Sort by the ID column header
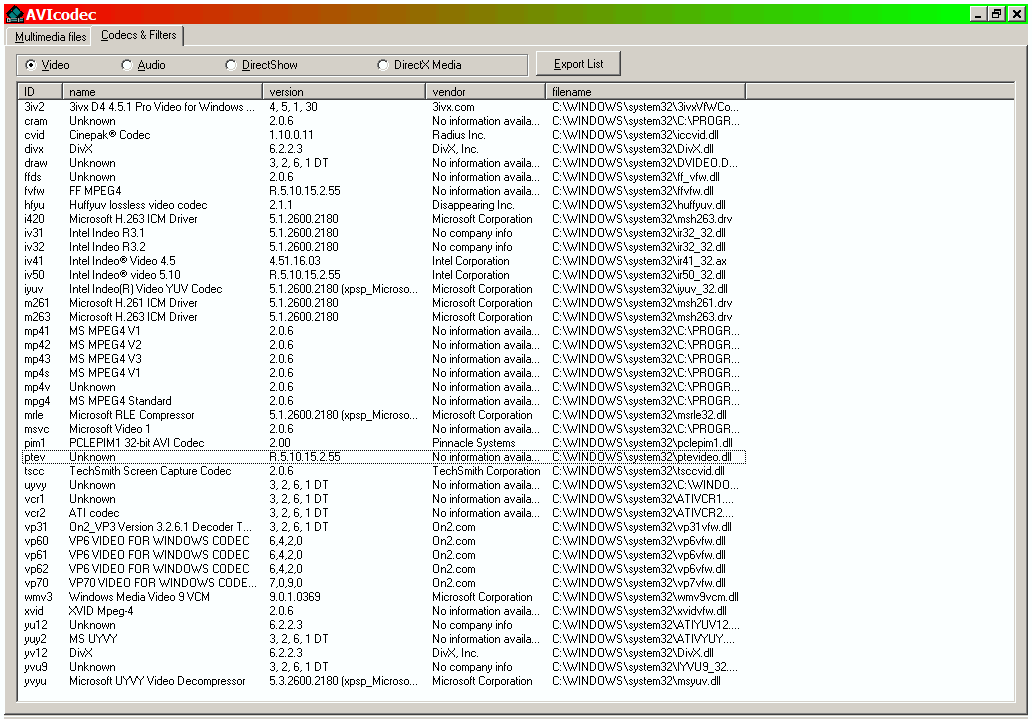This screenshot has width=1032, height=719. pyautogui.click(x=40, y=92)
